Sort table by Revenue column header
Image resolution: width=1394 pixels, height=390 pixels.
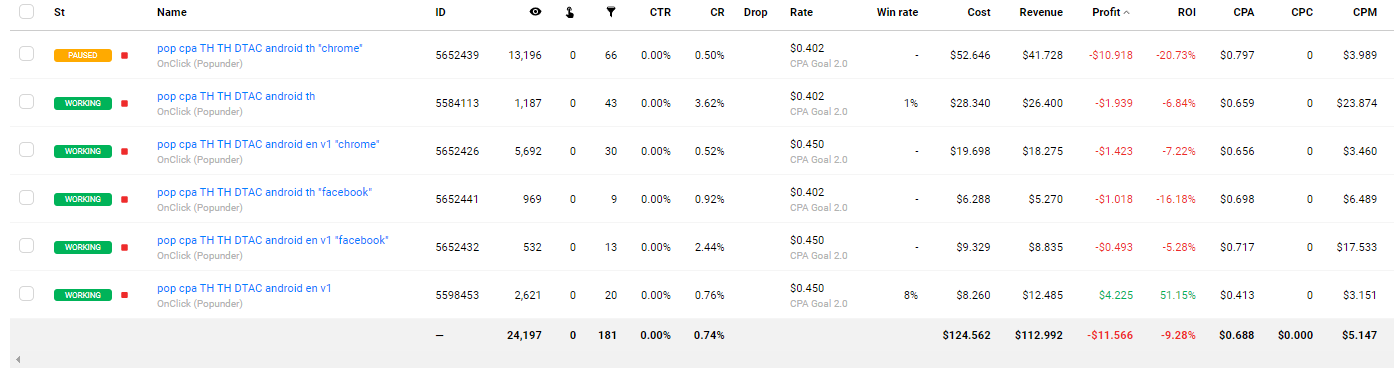click(1041, 12)
